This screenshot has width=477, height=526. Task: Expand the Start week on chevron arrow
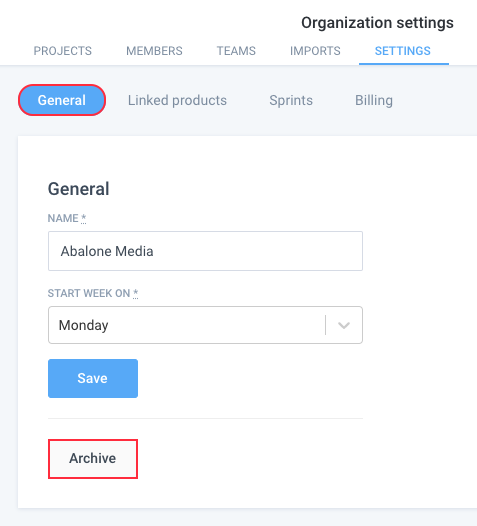(344, 325)
